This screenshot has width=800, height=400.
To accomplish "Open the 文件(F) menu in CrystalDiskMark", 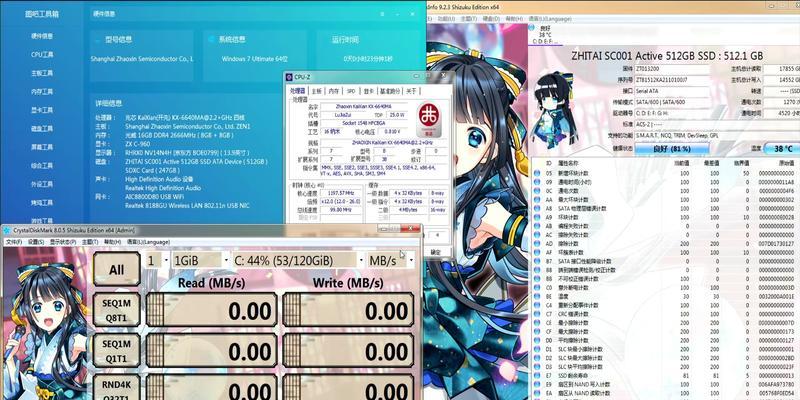I will click(13, 242).
